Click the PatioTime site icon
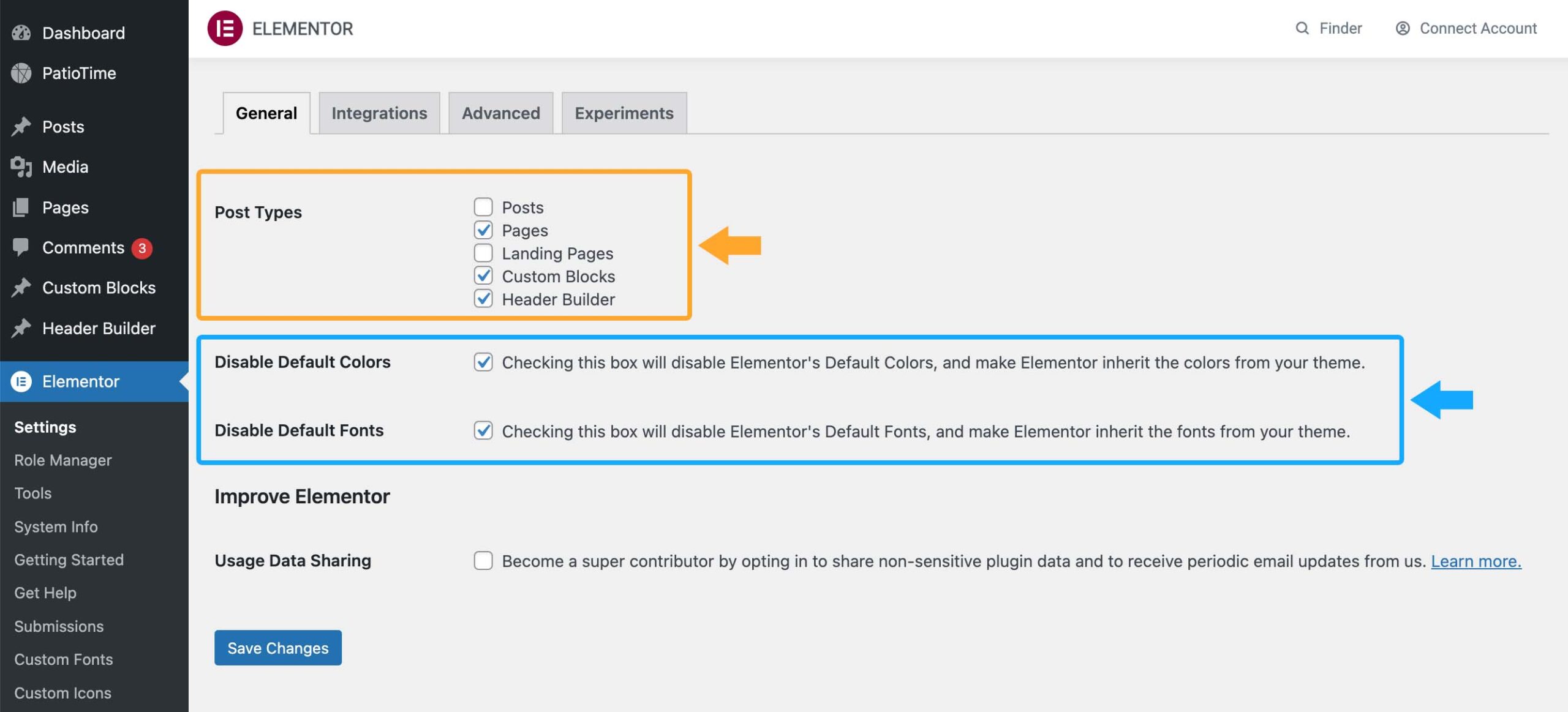Image resolution: width=1568 pixels, height=712 pixels. [20, 73]
